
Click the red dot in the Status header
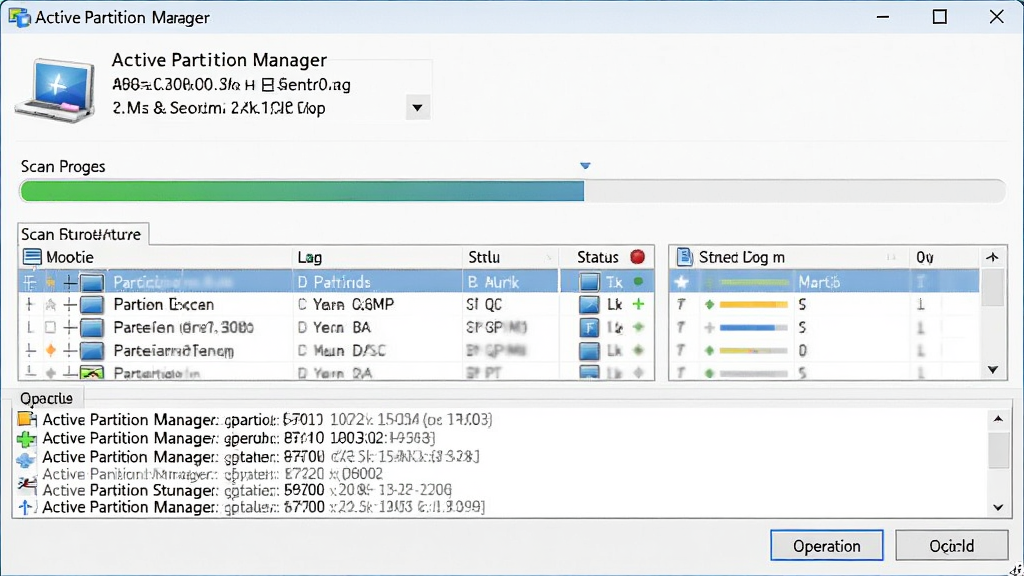coord(637,257)
